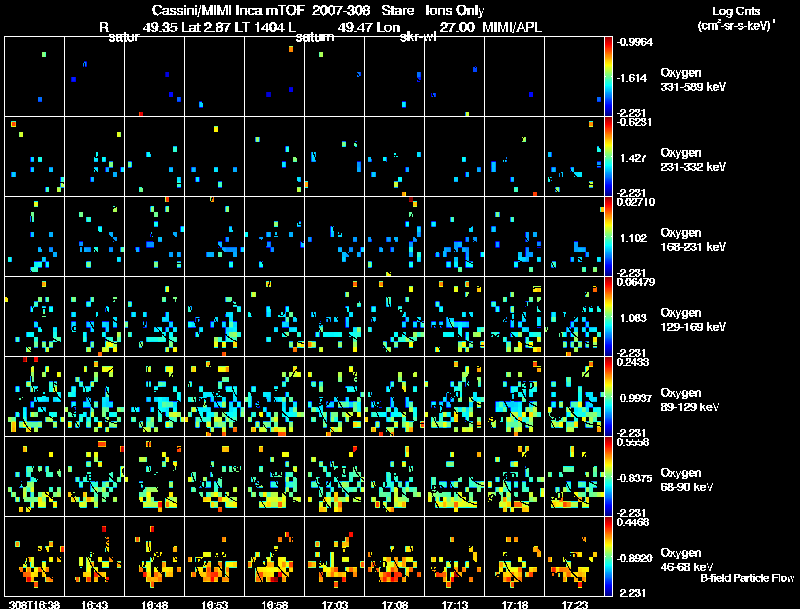The height and width of the screenshot is (609, 800).
Task: Open the 68-90 keV panel at 16:48
Action: click(155, 476)
